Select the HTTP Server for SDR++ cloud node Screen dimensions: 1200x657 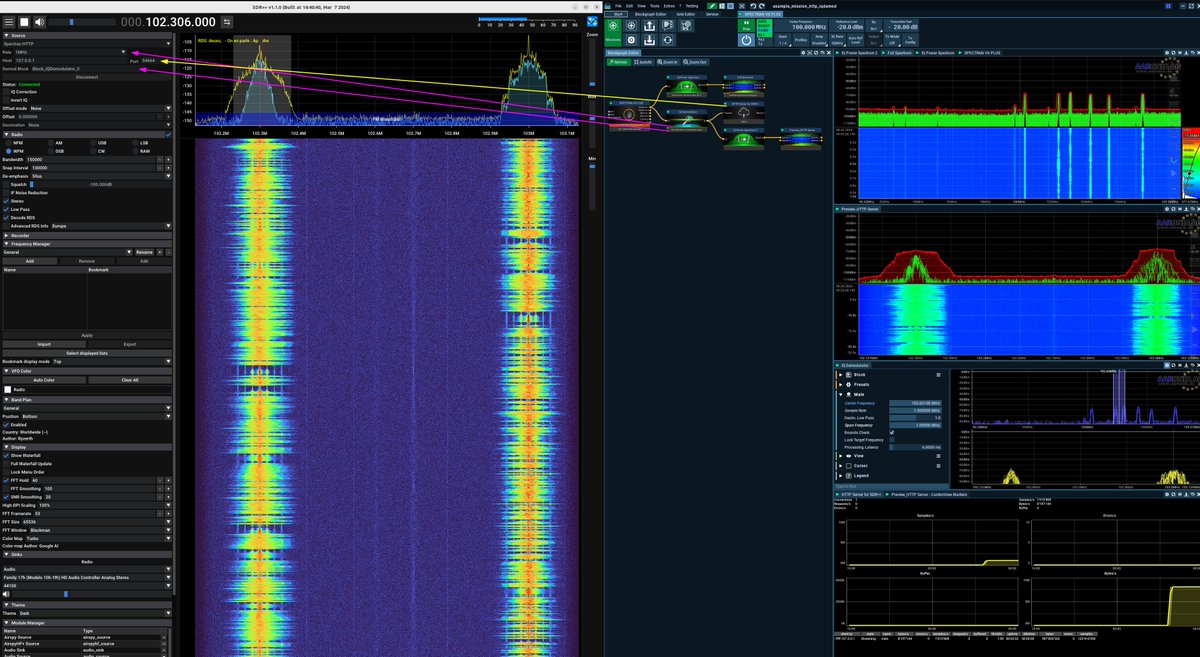[x=744, y=113]
